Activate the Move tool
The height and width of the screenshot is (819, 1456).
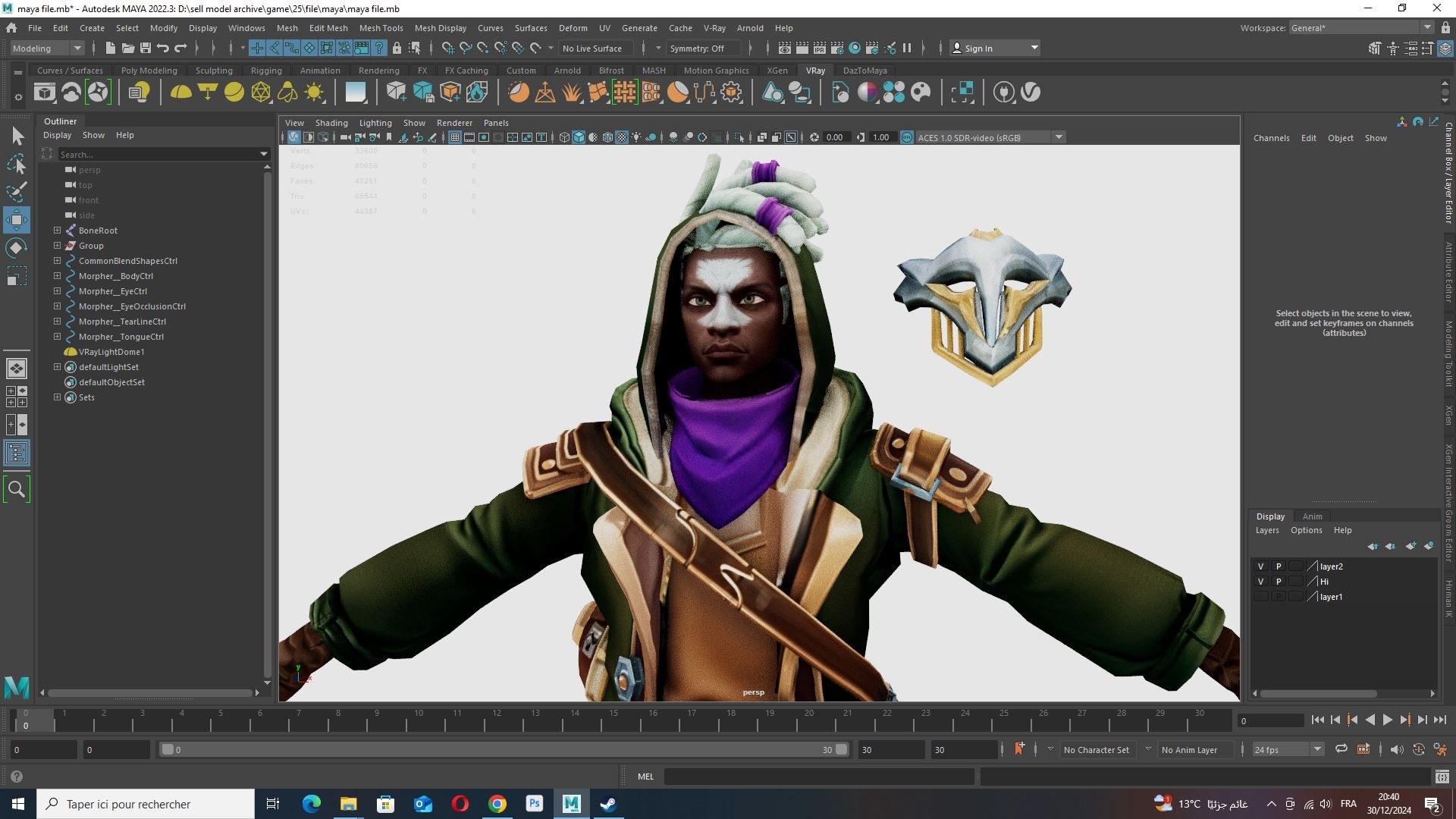coord(17,220)
